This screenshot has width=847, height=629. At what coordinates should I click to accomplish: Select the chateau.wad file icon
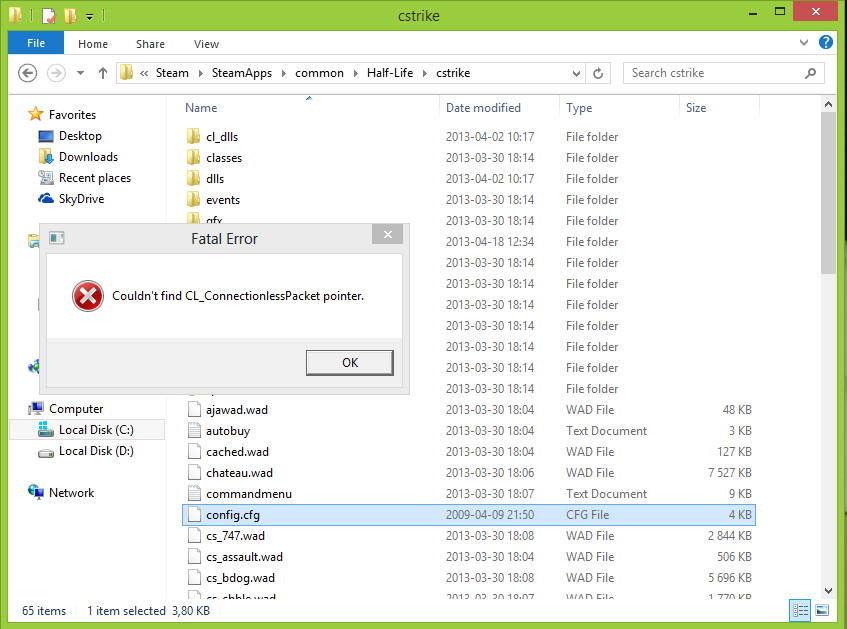pyautogui.click(x=194, y=473)
